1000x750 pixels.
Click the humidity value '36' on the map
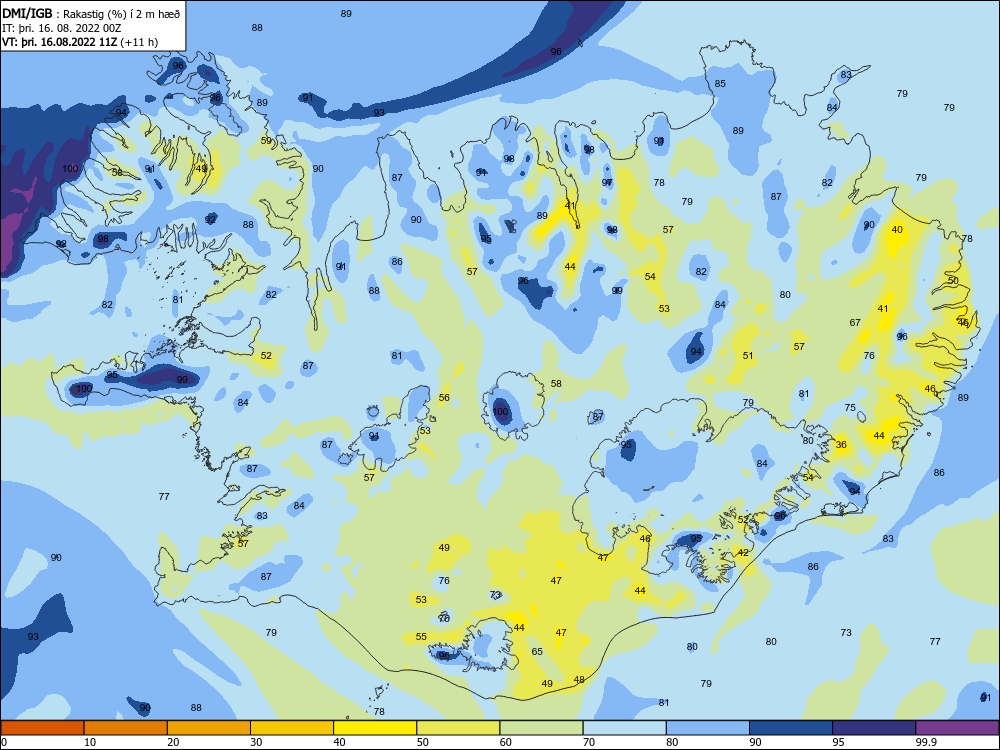click(841, 445)
